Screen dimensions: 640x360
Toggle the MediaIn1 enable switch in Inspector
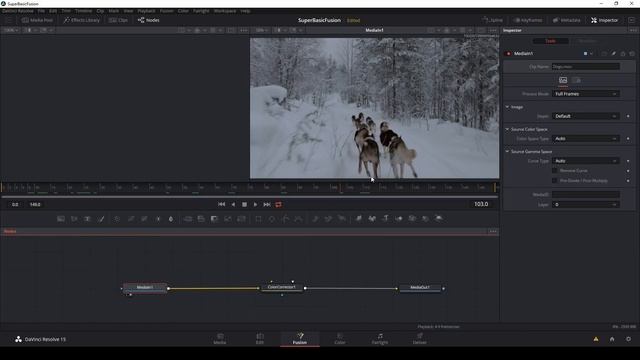(509, 53)
